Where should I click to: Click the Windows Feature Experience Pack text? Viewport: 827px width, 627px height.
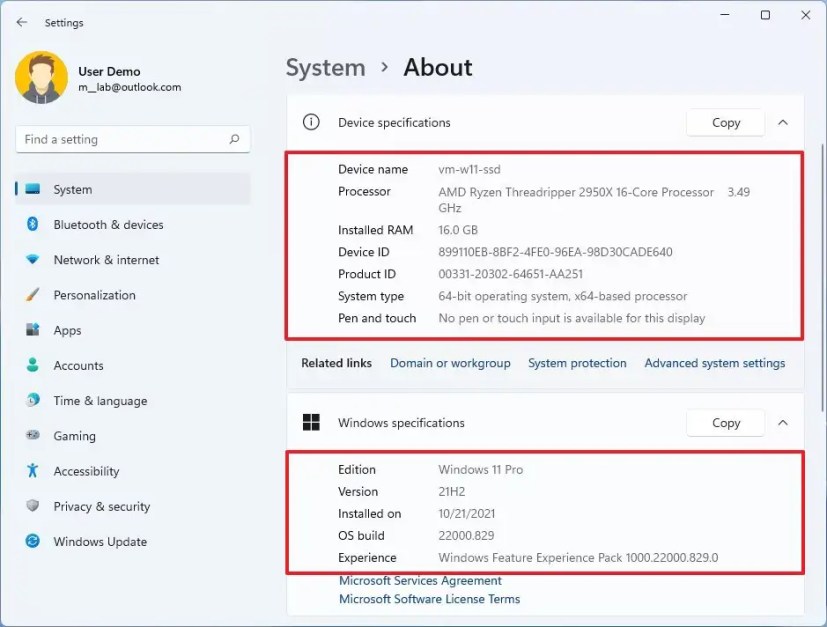[x=578, y=558]
